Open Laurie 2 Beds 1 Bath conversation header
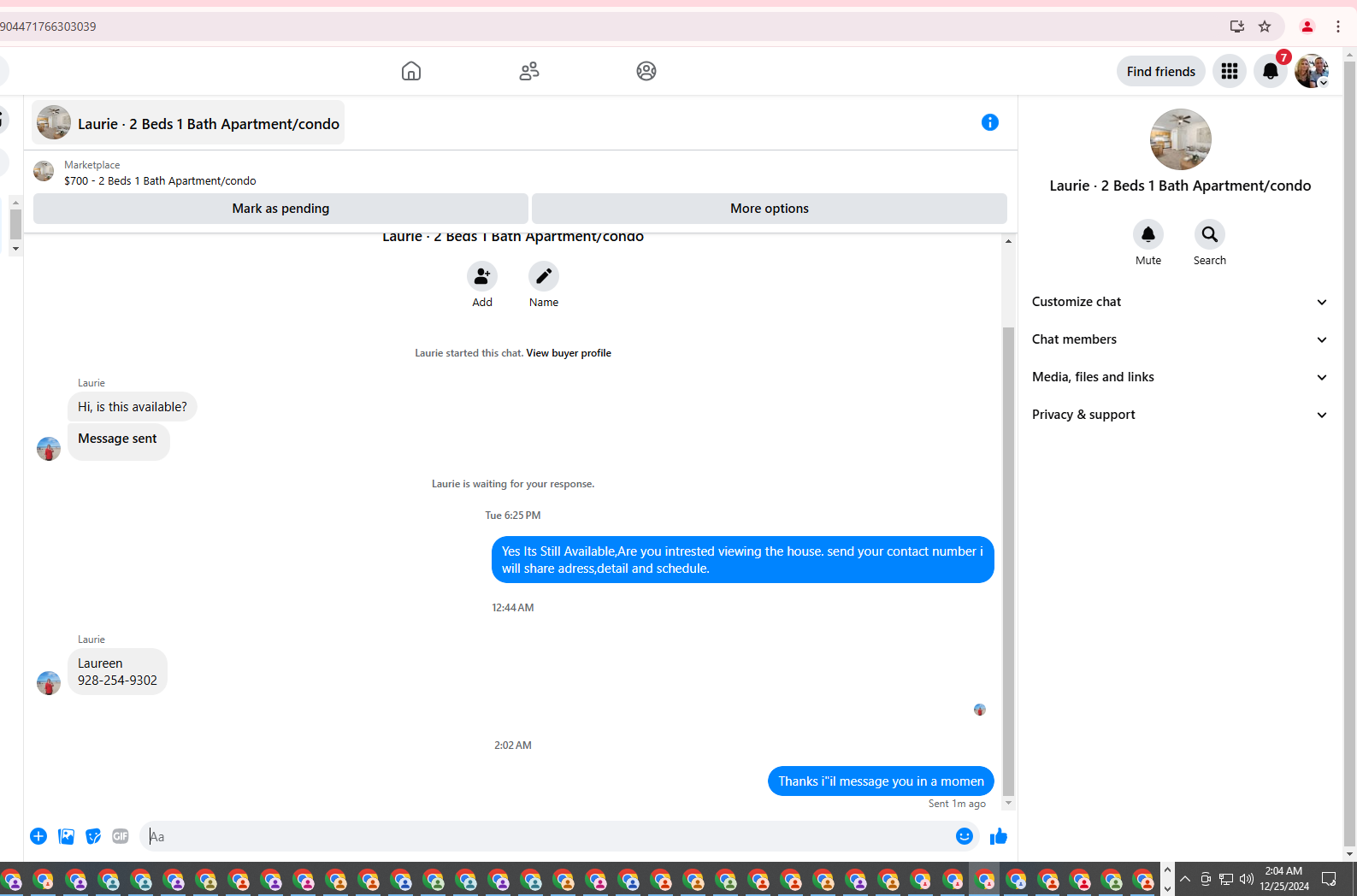1357x896 pixels. pyautogui.click(x=188, y=123)
